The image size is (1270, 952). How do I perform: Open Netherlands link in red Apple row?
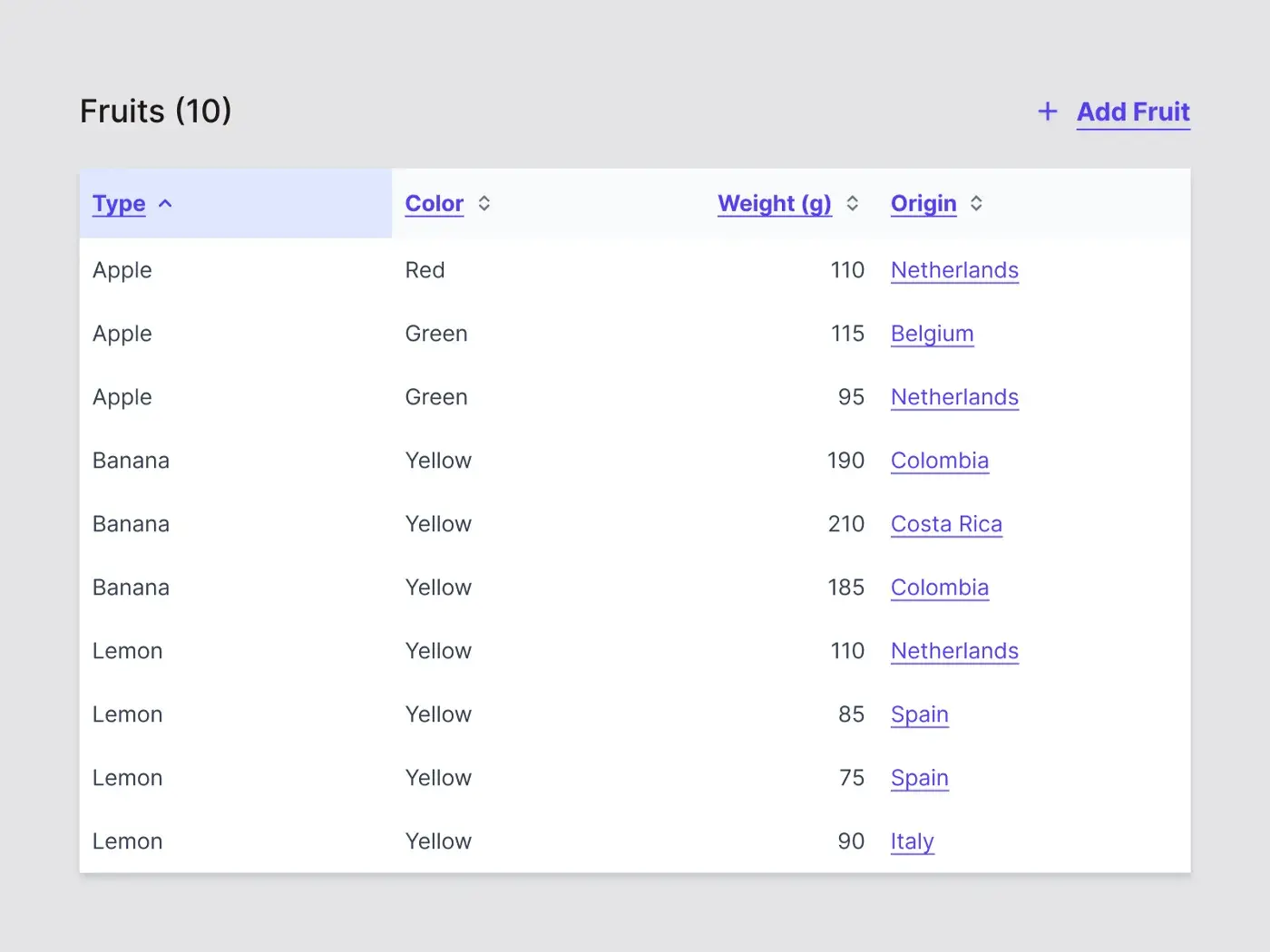(954, 270)
